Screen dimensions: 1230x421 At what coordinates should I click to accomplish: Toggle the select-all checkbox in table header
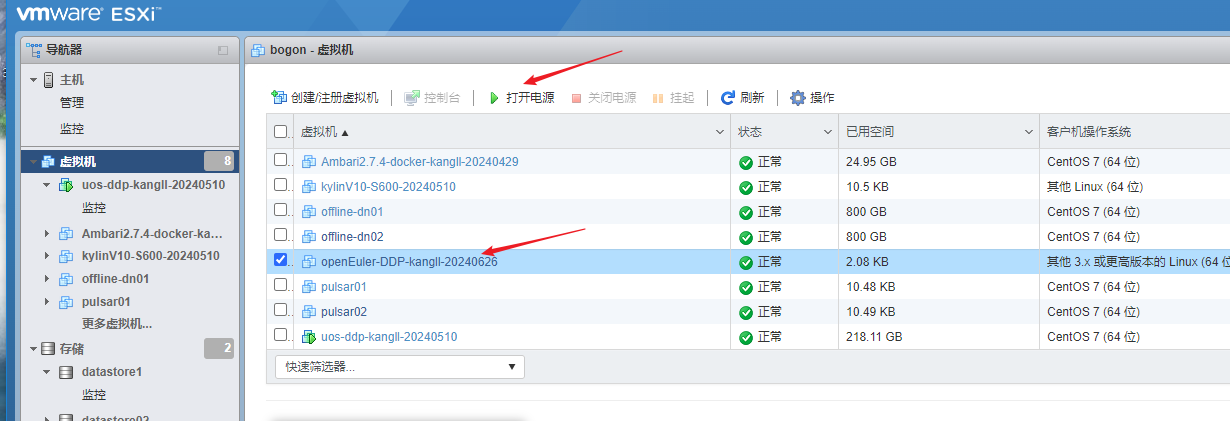pos(280,132)
